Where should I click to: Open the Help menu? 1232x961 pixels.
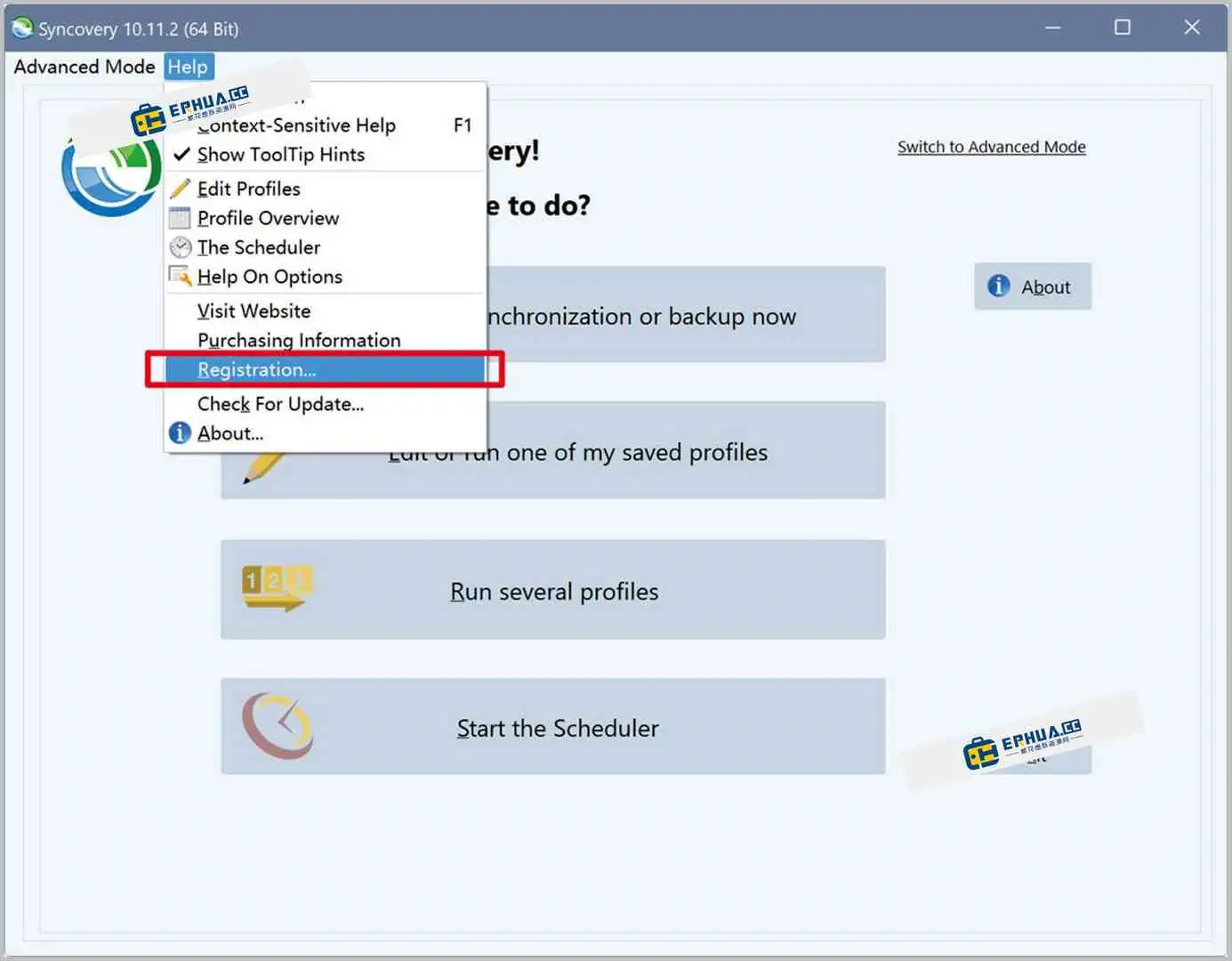click(x=188, y=67)
